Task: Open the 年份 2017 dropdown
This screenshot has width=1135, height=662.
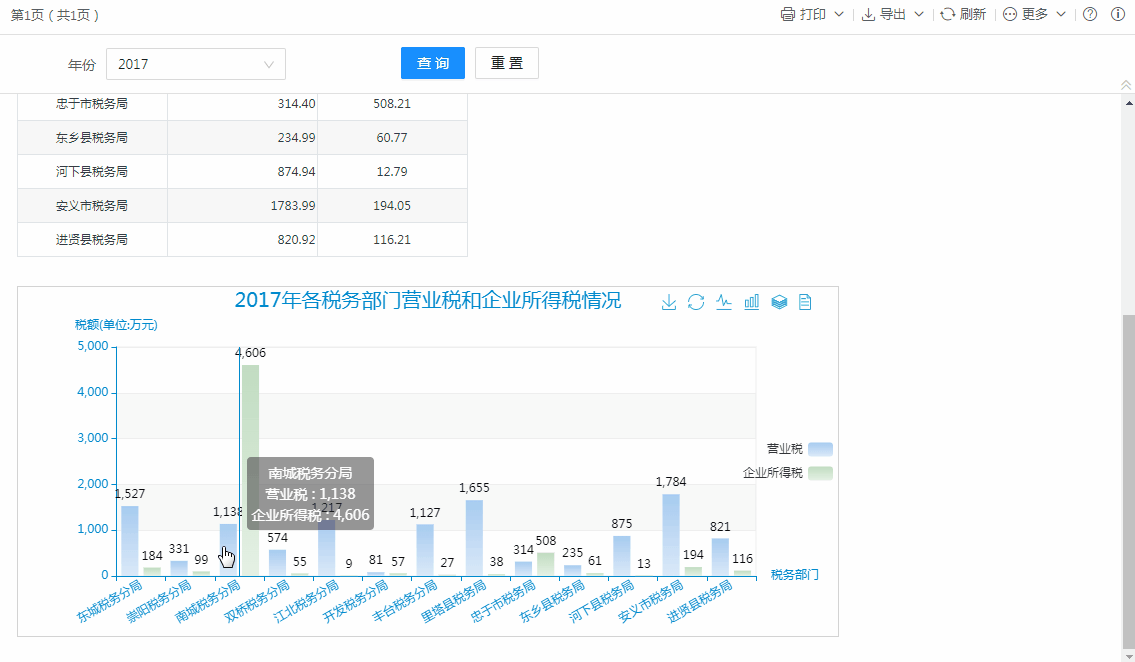Action: coord(195,64)
